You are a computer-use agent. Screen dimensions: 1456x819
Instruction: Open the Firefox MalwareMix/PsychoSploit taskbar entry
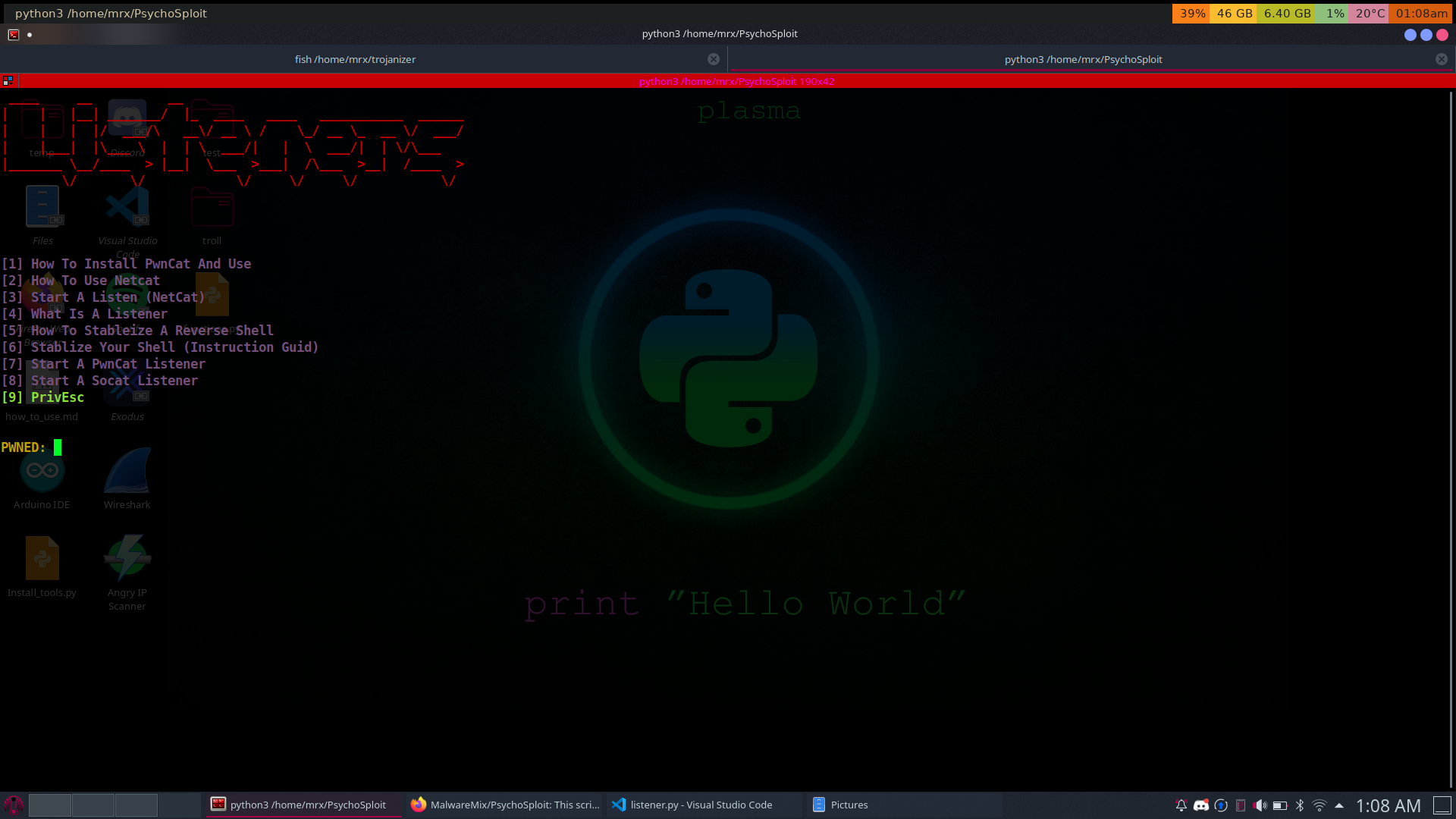505,805
